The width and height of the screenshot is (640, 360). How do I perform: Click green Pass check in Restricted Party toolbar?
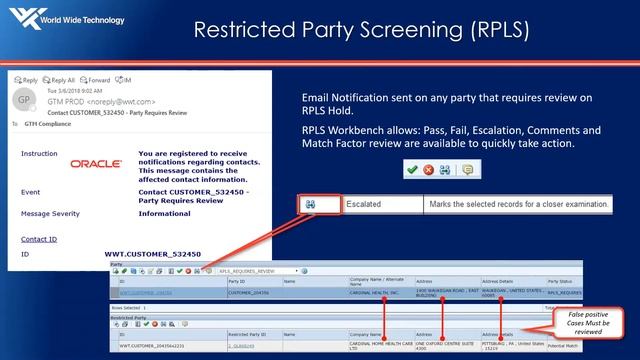[x=146, y=324]
